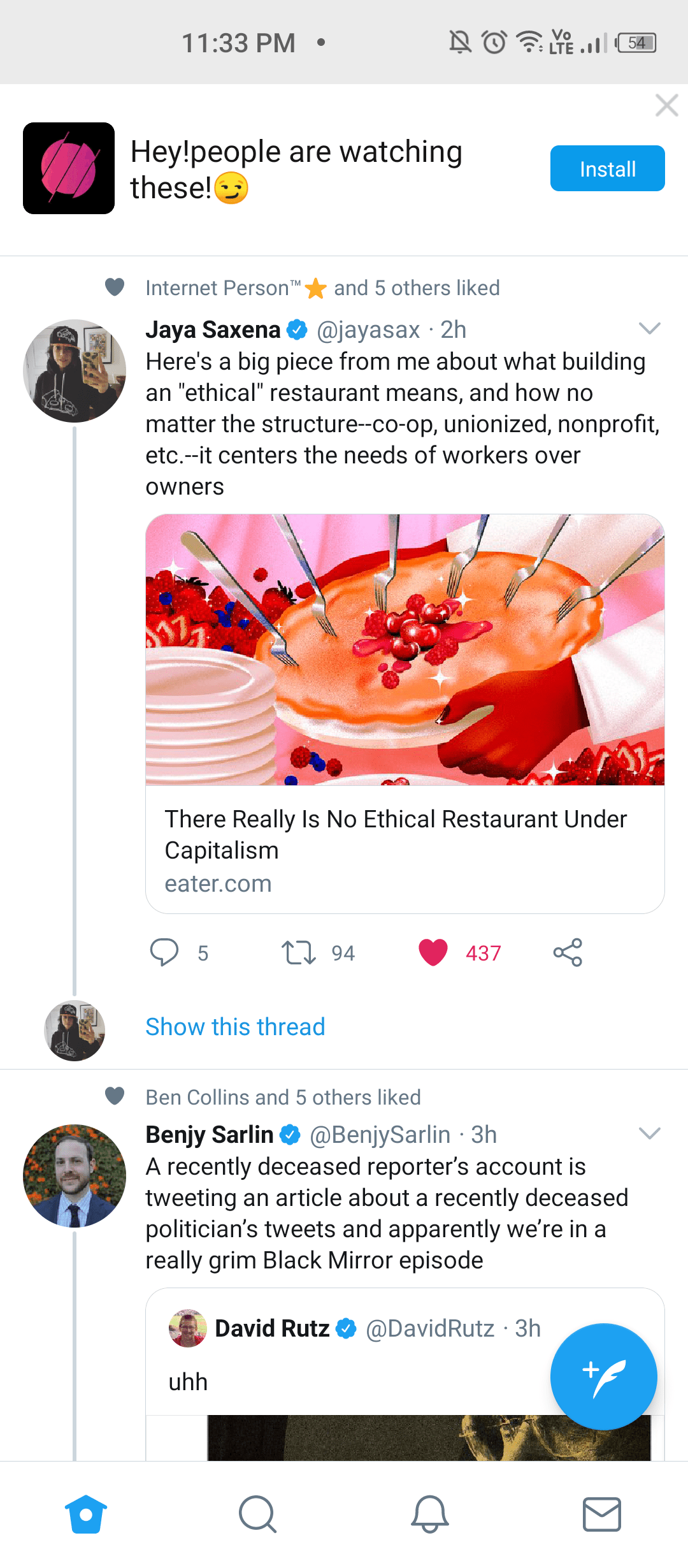688x1568 pixels.
Task: Show this thread
Action: click(x=235, y=1027)
